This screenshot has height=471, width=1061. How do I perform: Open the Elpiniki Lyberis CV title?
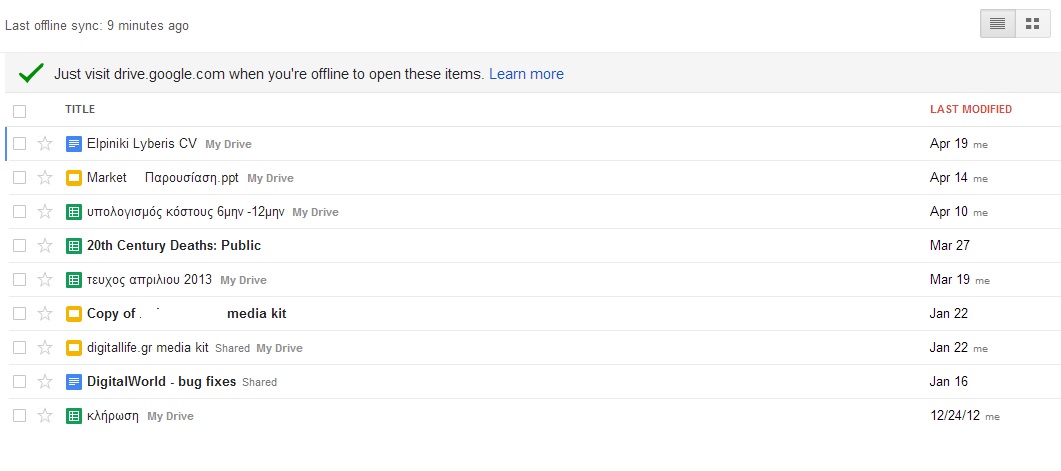pyautogui.click(x=142, y=144)
